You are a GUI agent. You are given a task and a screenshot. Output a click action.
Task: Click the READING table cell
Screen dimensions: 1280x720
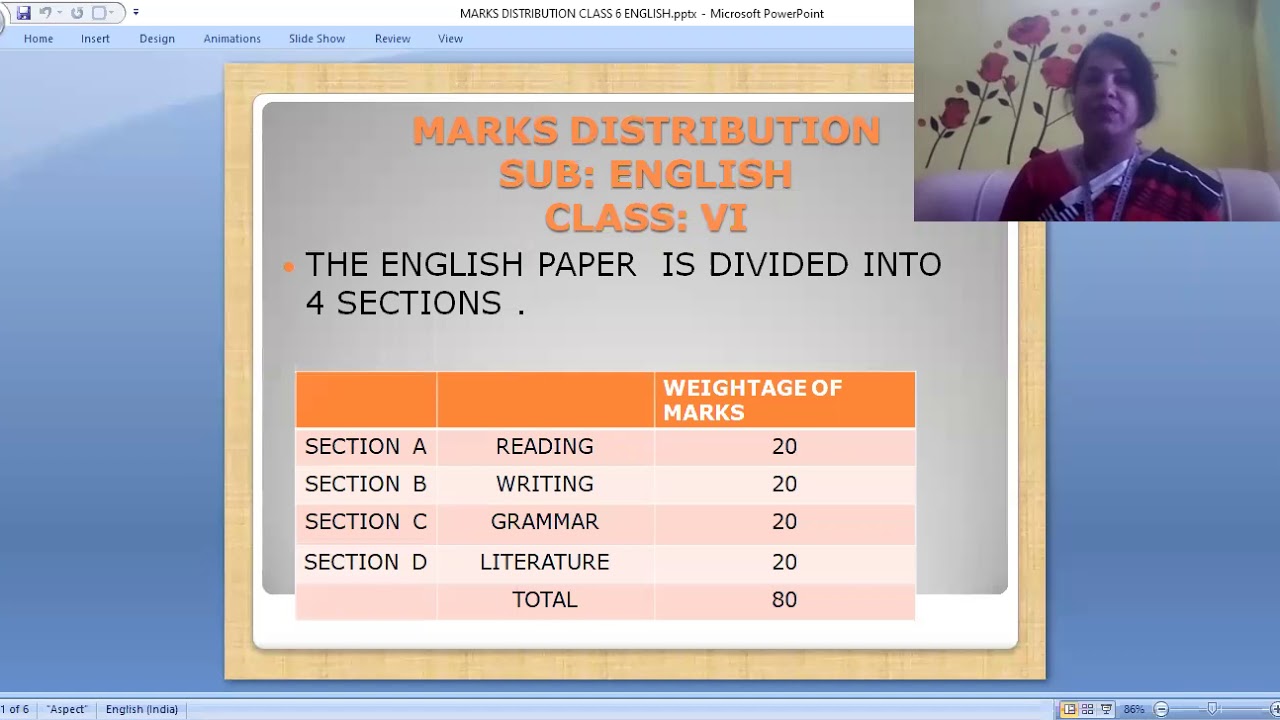pyautogui.click(x=545, y=447)
